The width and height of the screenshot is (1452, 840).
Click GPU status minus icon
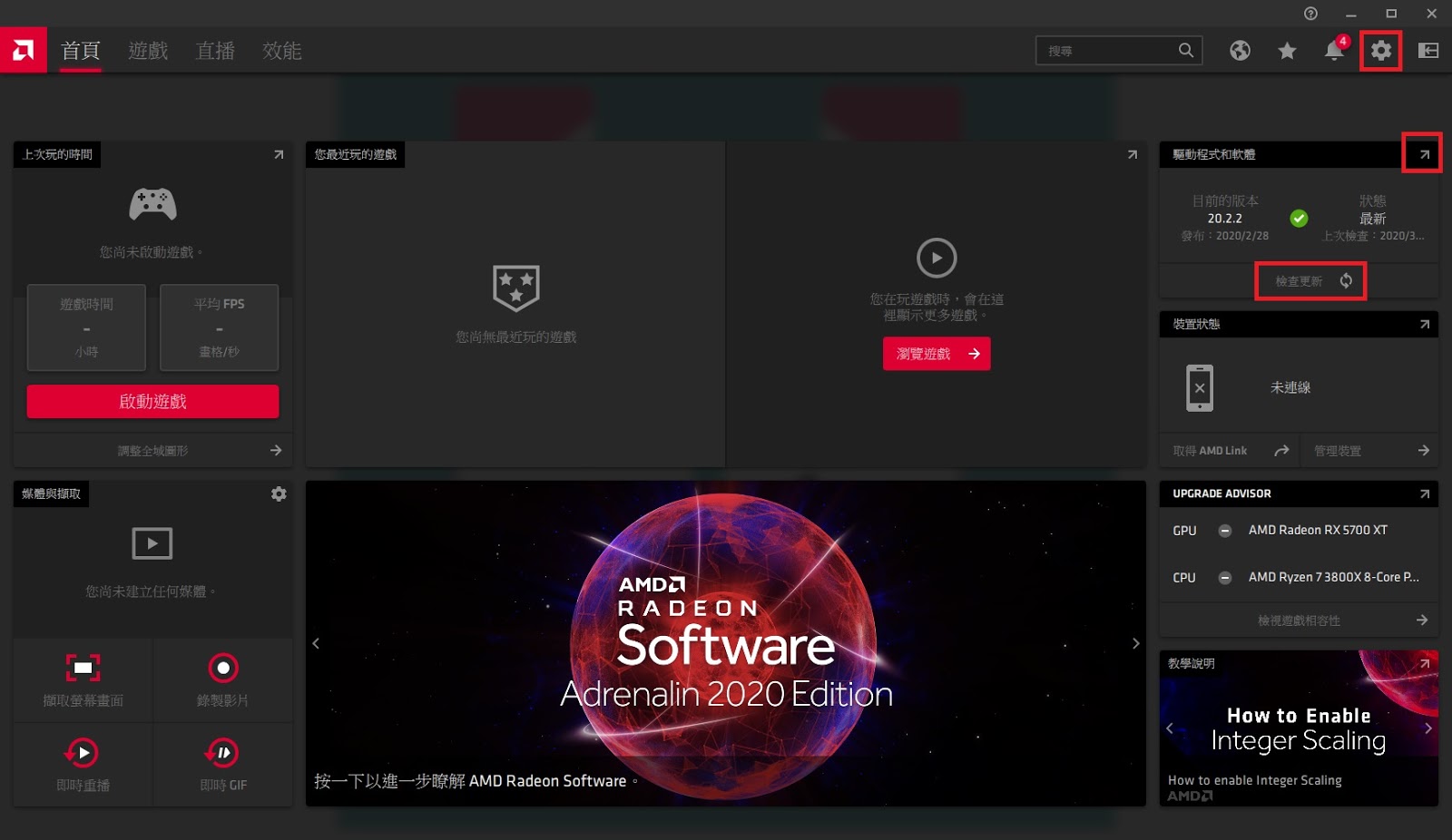click(1224, 531)
